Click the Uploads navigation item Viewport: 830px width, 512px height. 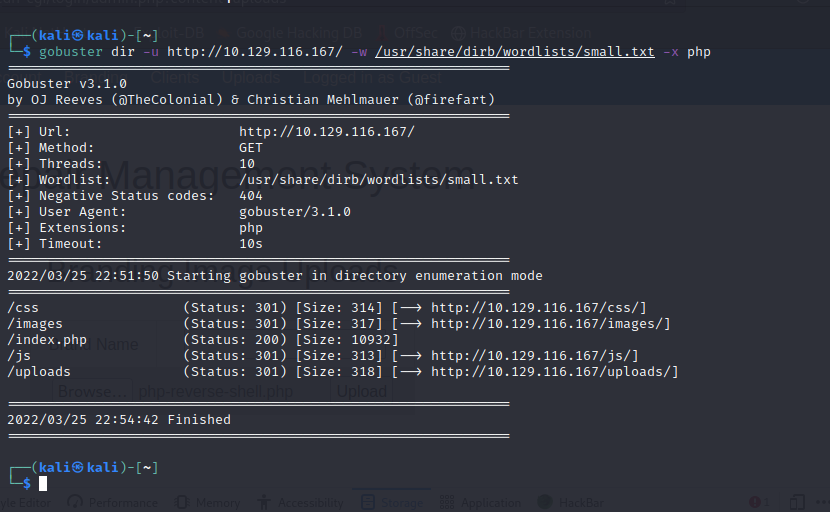(251, 77)
